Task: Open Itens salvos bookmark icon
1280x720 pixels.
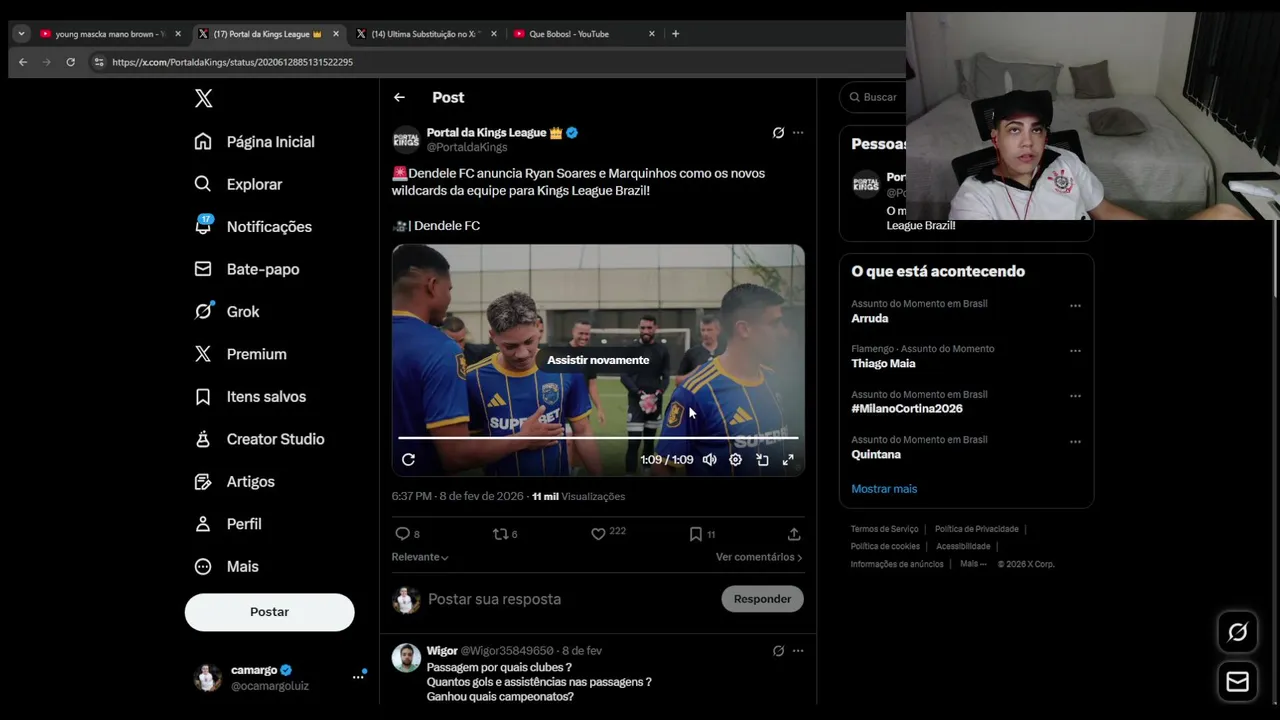Action: coord(203,397)
